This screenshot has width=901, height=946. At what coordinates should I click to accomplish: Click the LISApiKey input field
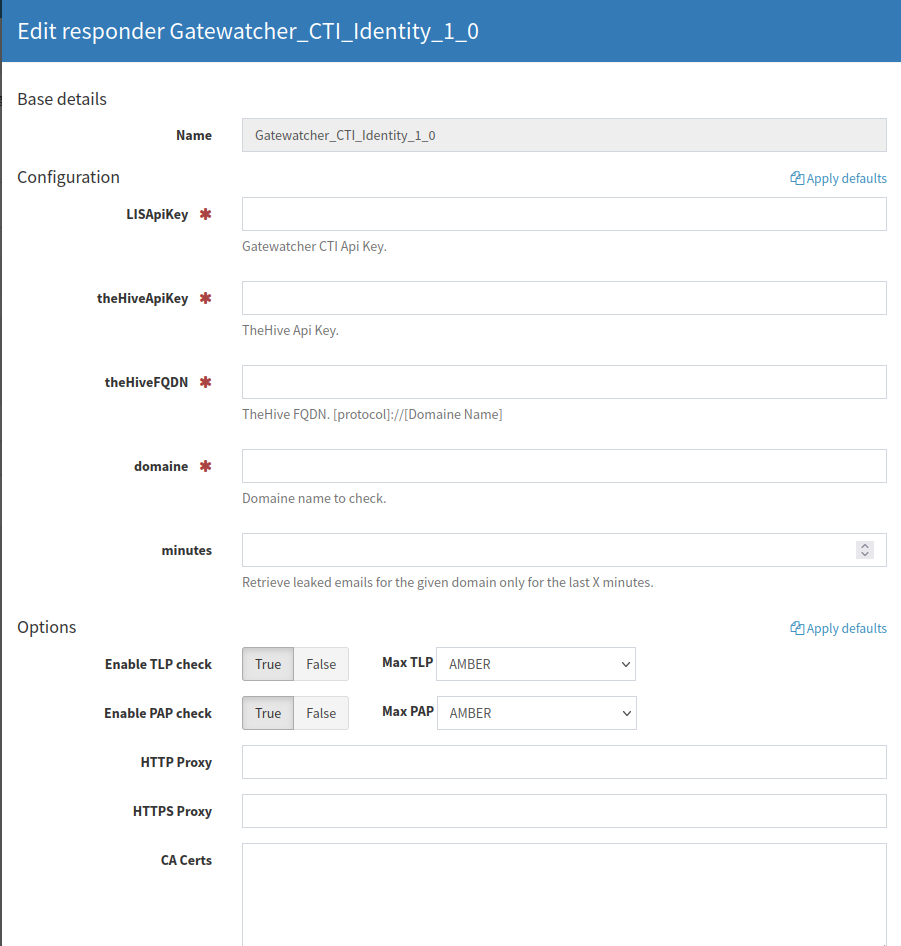(564, 214)
